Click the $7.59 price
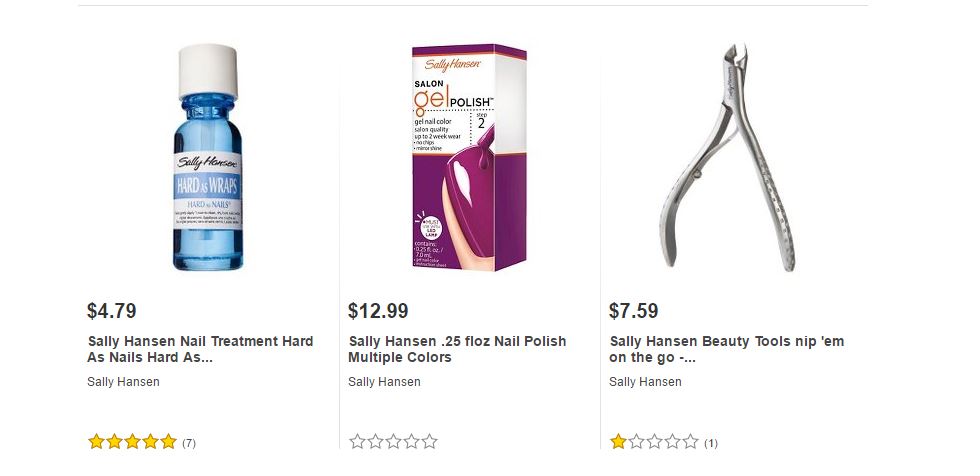The image size is (980, 476). (634, 311)
